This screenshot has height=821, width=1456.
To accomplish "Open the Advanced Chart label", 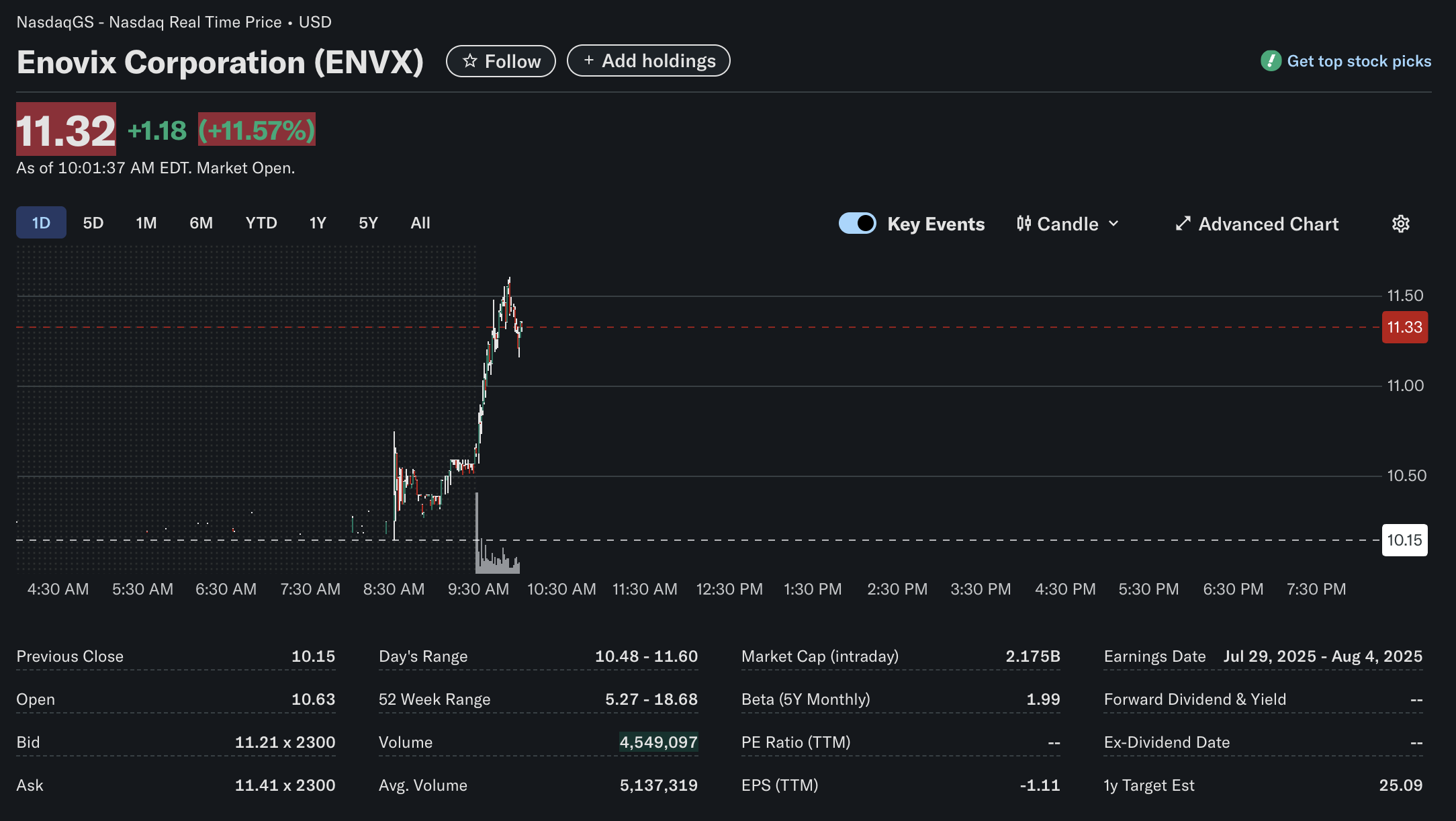I will click(x=1268, y=224).
